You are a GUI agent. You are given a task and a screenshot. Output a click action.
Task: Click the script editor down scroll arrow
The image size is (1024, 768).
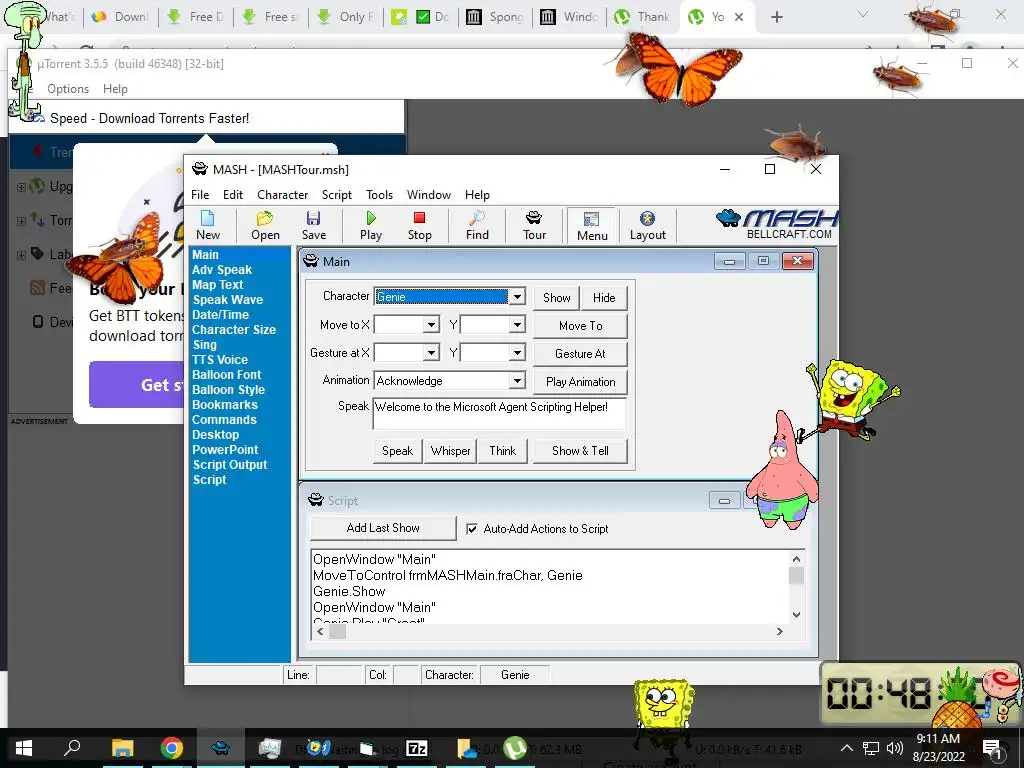click(x=796, y=615)
